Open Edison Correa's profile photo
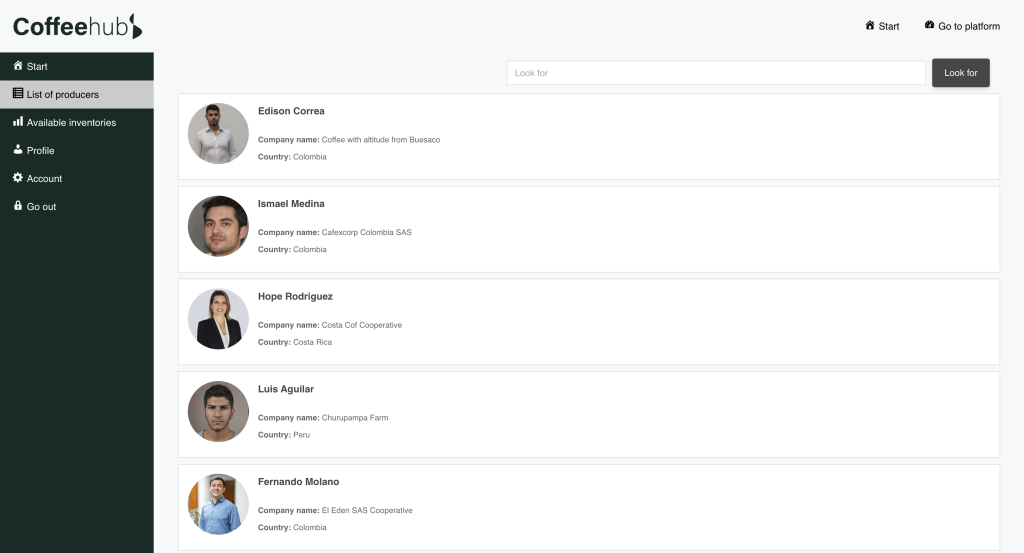The width and height of the screenshot is (1024, 553). 218,133
